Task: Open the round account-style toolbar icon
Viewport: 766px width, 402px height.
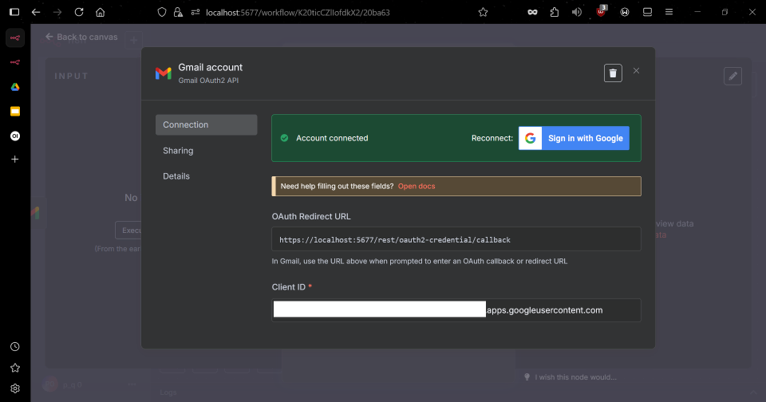Action: [624, 12]
